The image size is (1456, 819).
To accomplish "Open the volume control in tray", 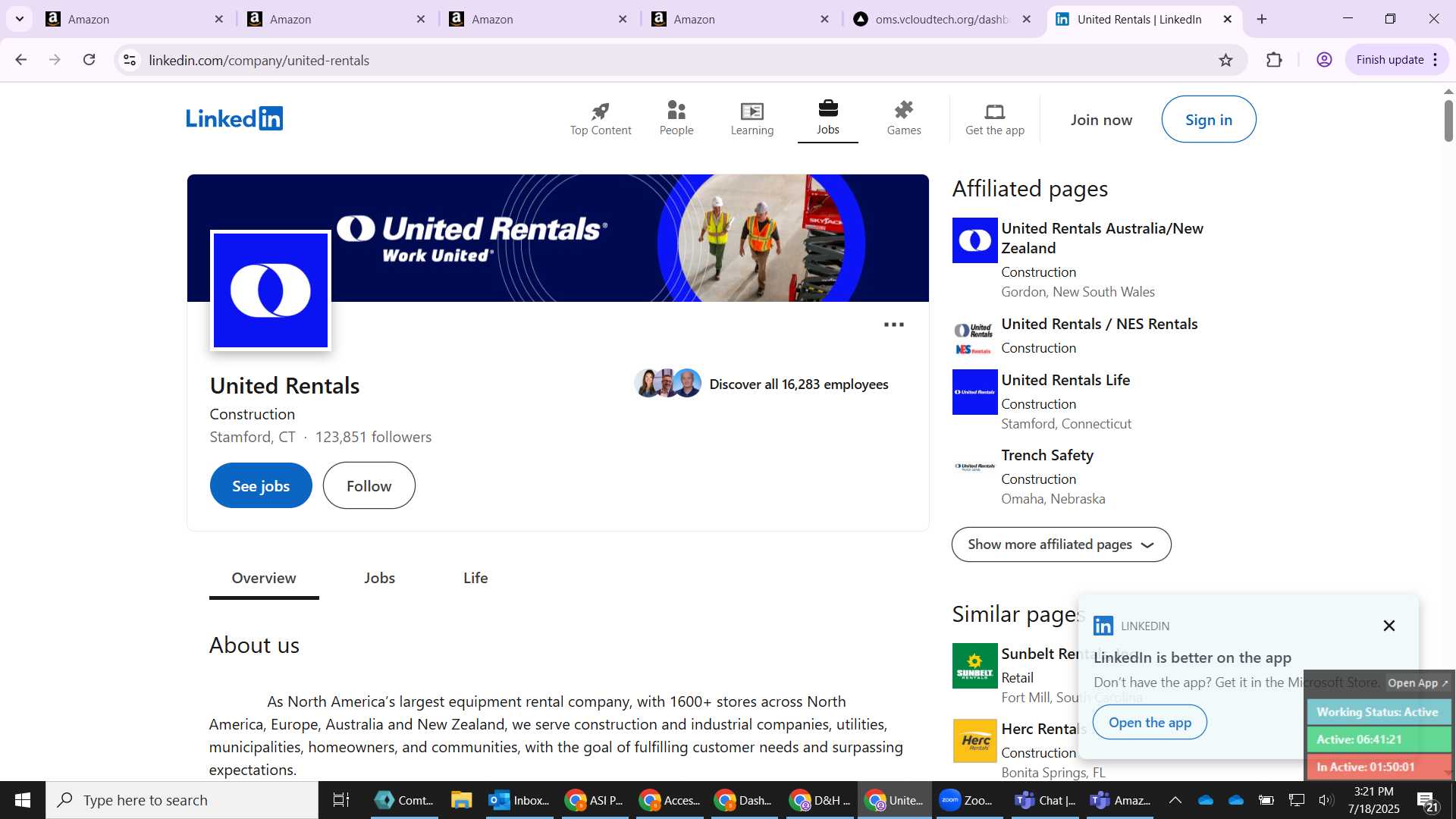I will click(x=1326, y=800).
